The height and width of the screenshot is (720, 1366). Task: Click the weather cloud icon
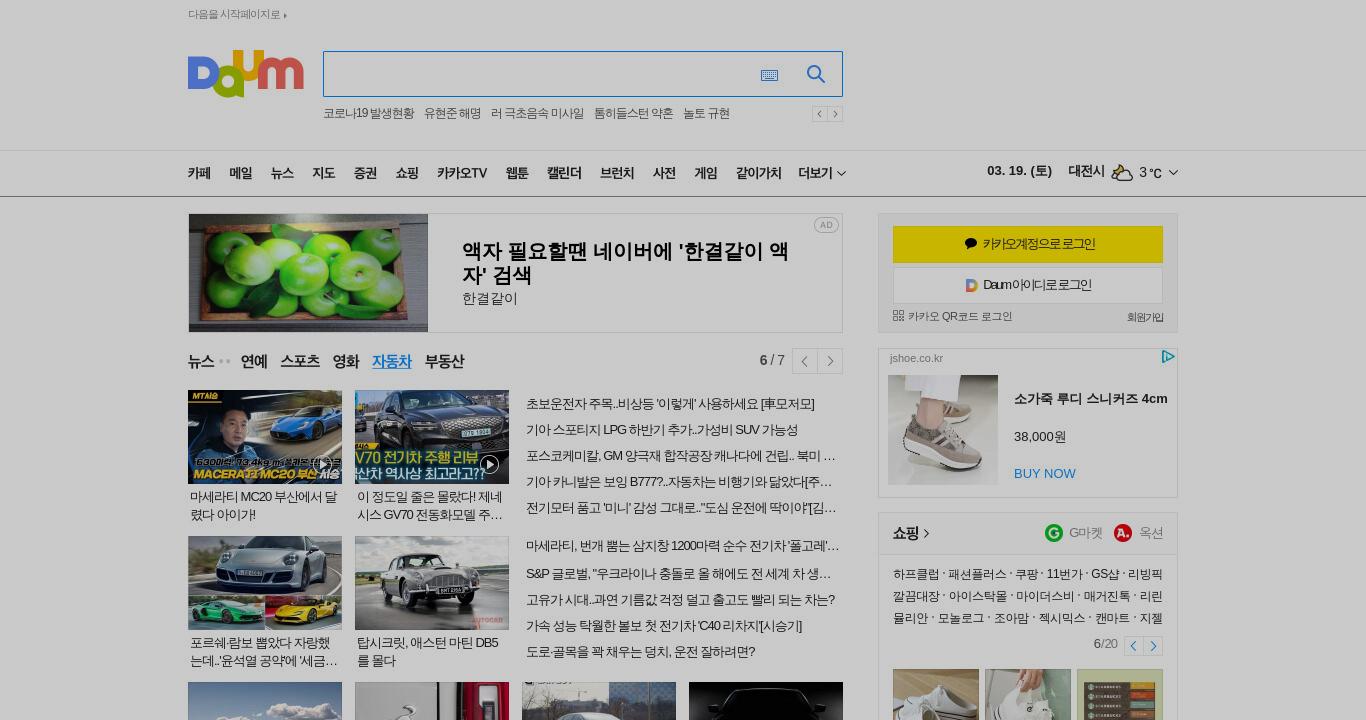pos(1122,172)
